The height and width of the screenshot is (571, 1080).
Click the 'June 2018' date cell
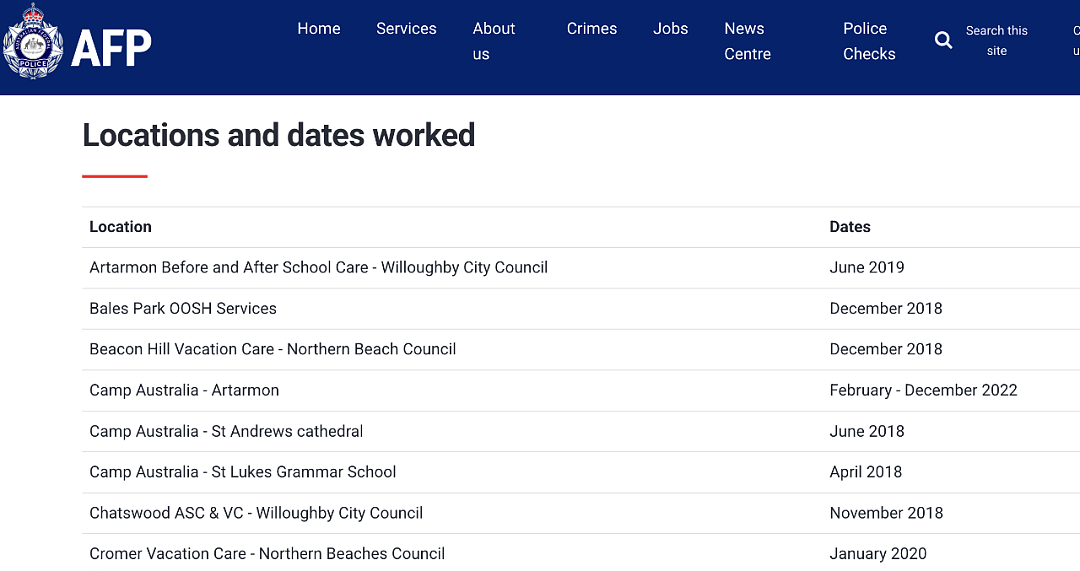867,431
